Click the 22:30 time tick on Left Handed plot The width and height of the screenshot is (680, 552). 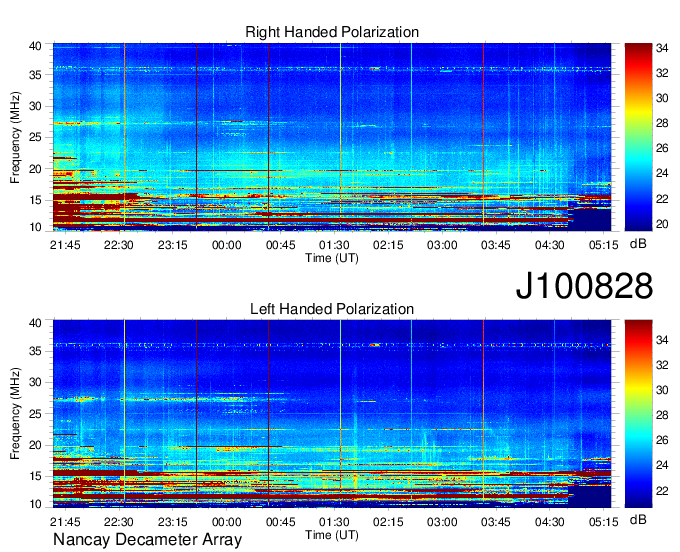pyautogui.click(x=118, y=522)
